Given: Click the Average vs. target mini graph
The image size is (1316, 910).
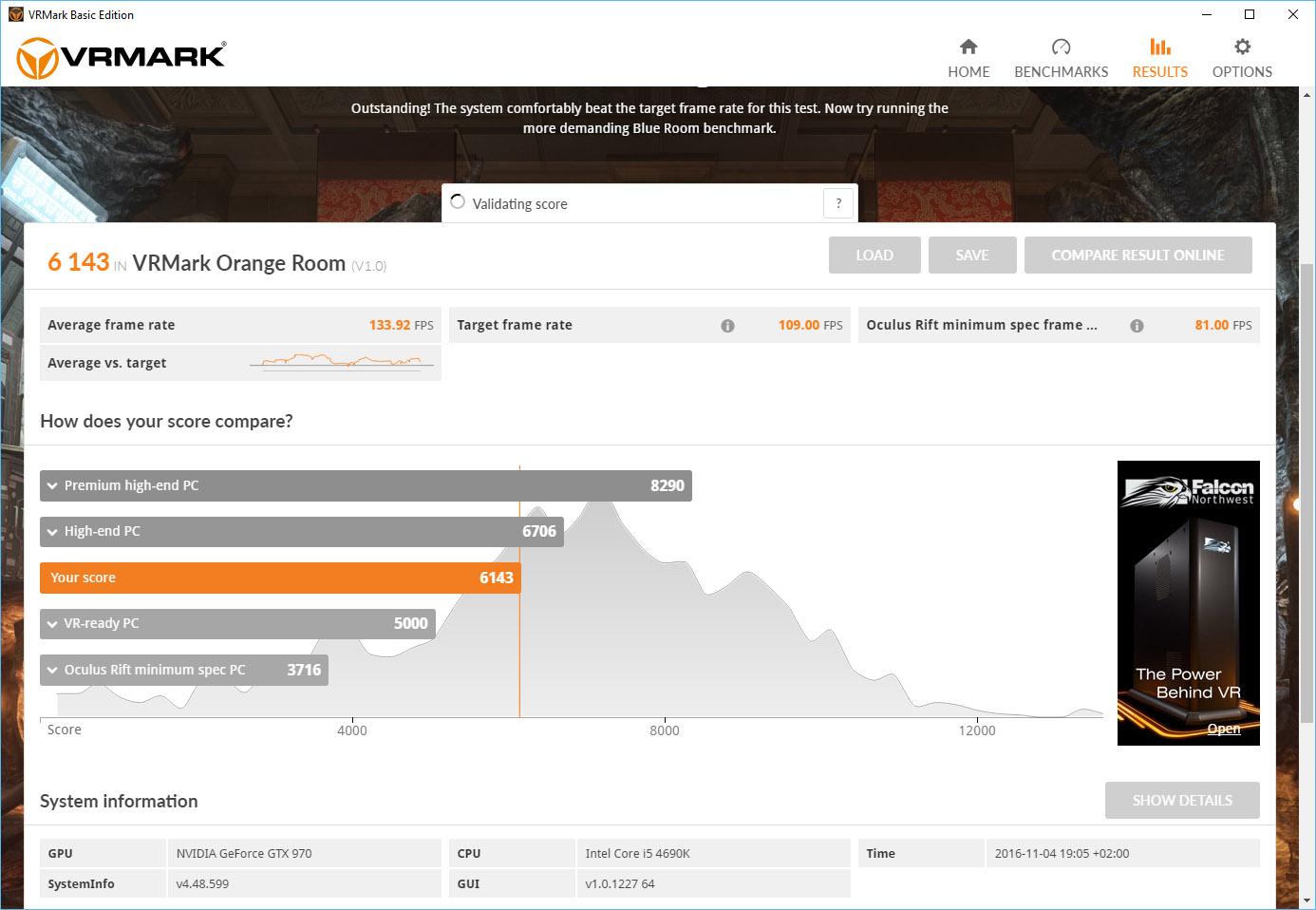Looking at the screenshot, I should coord(342,362).
